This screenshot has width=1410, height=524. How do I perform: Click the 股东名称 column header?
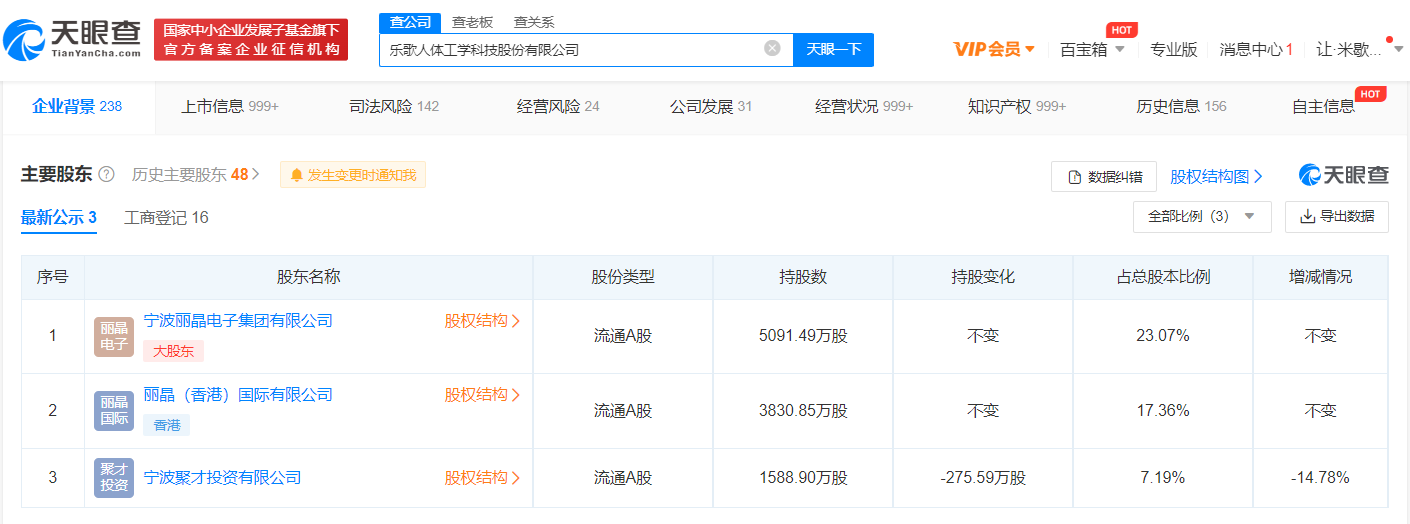308,277
